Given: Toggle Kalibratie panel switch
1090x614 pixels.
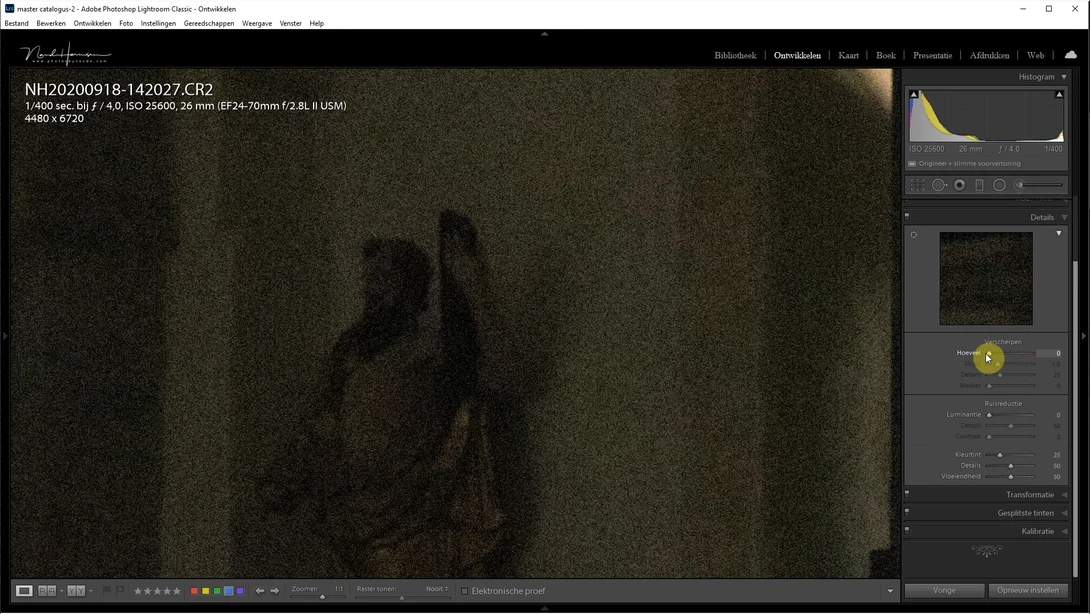Looking at the screenshot, I should click(x=907, y=530).
